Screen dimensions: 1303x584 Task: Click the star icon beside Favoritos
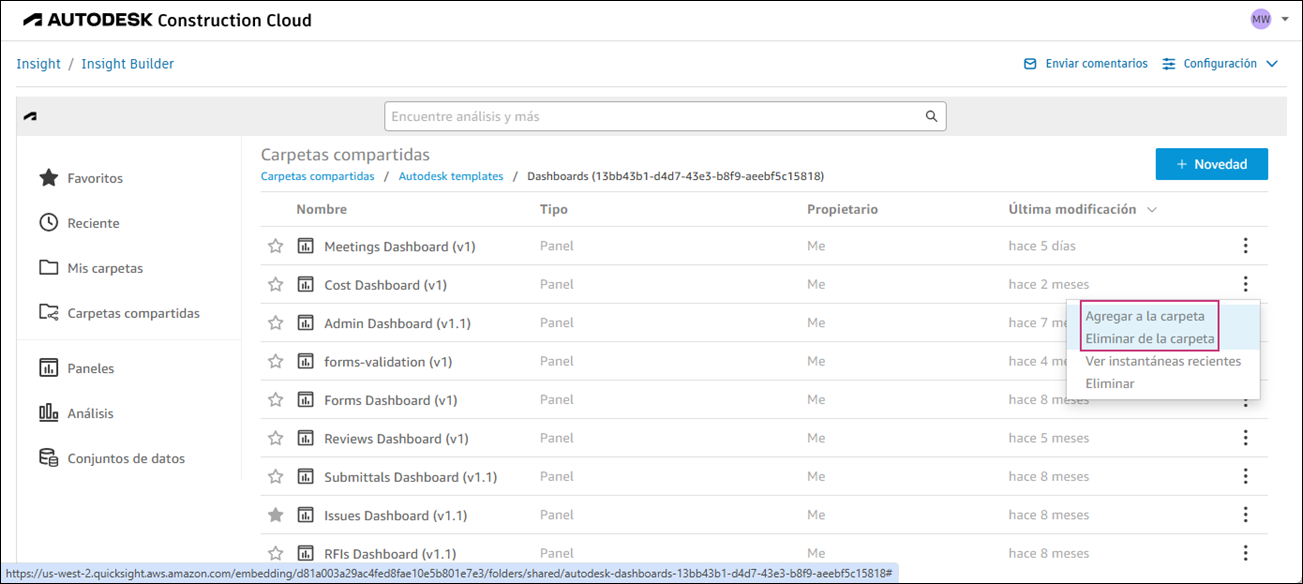pos(48,178)
